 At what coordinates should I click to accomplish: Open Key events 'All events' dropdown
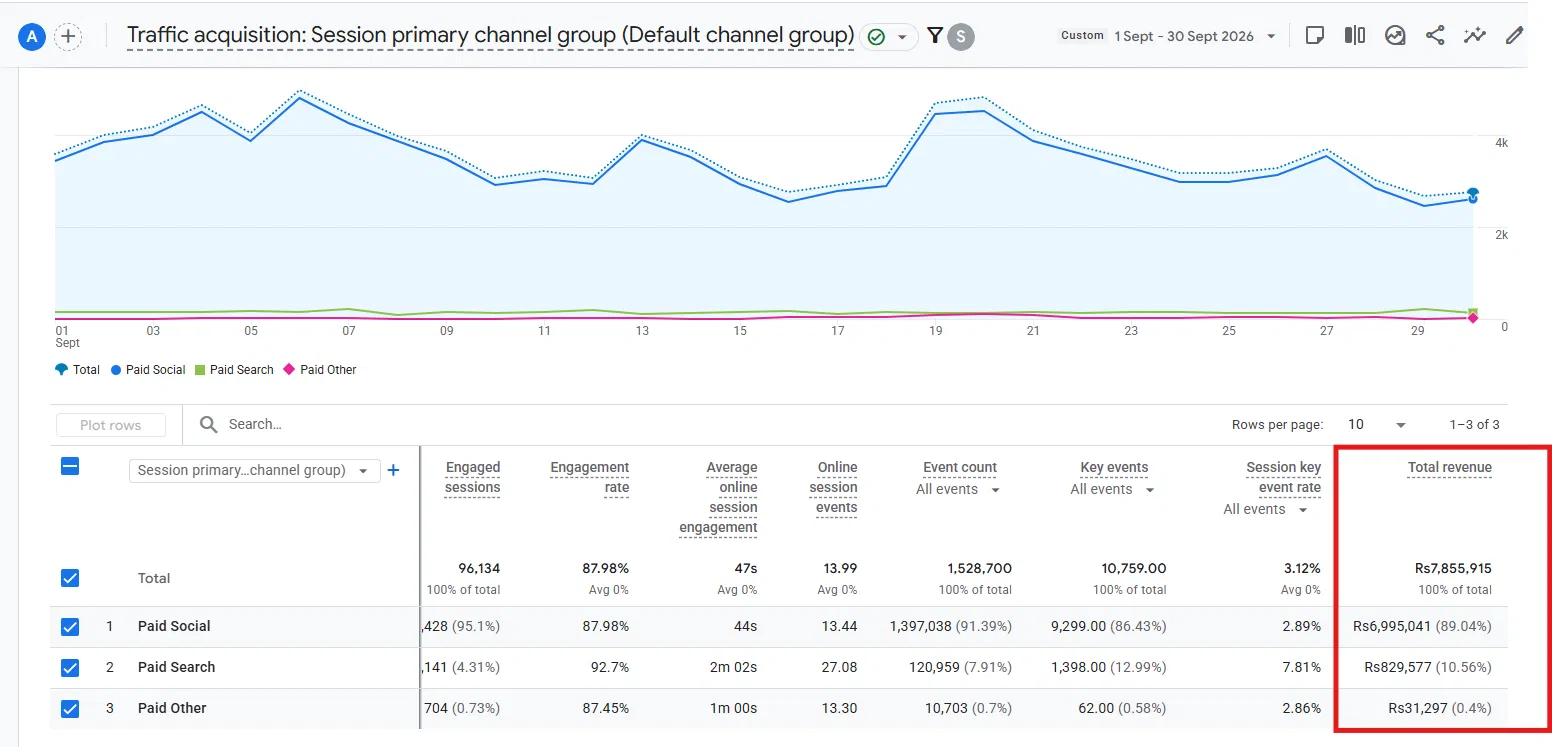[1112, 490]
